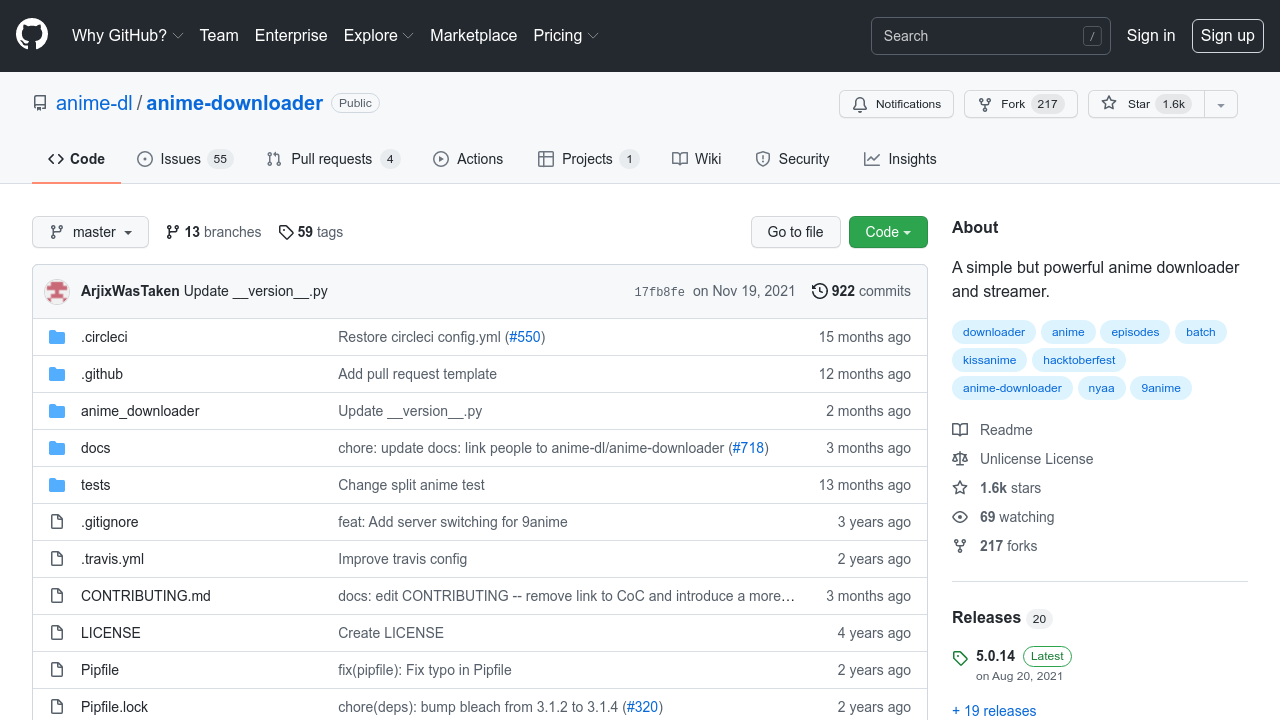Click the eye icon beside 69 watching

coord(960,517)
